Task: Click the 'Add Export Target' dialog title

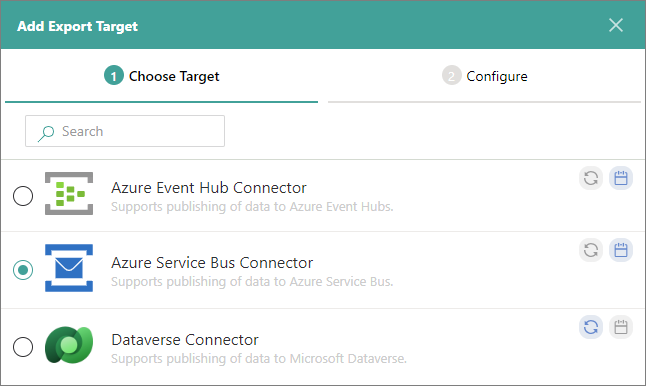Action: [77, 26]
